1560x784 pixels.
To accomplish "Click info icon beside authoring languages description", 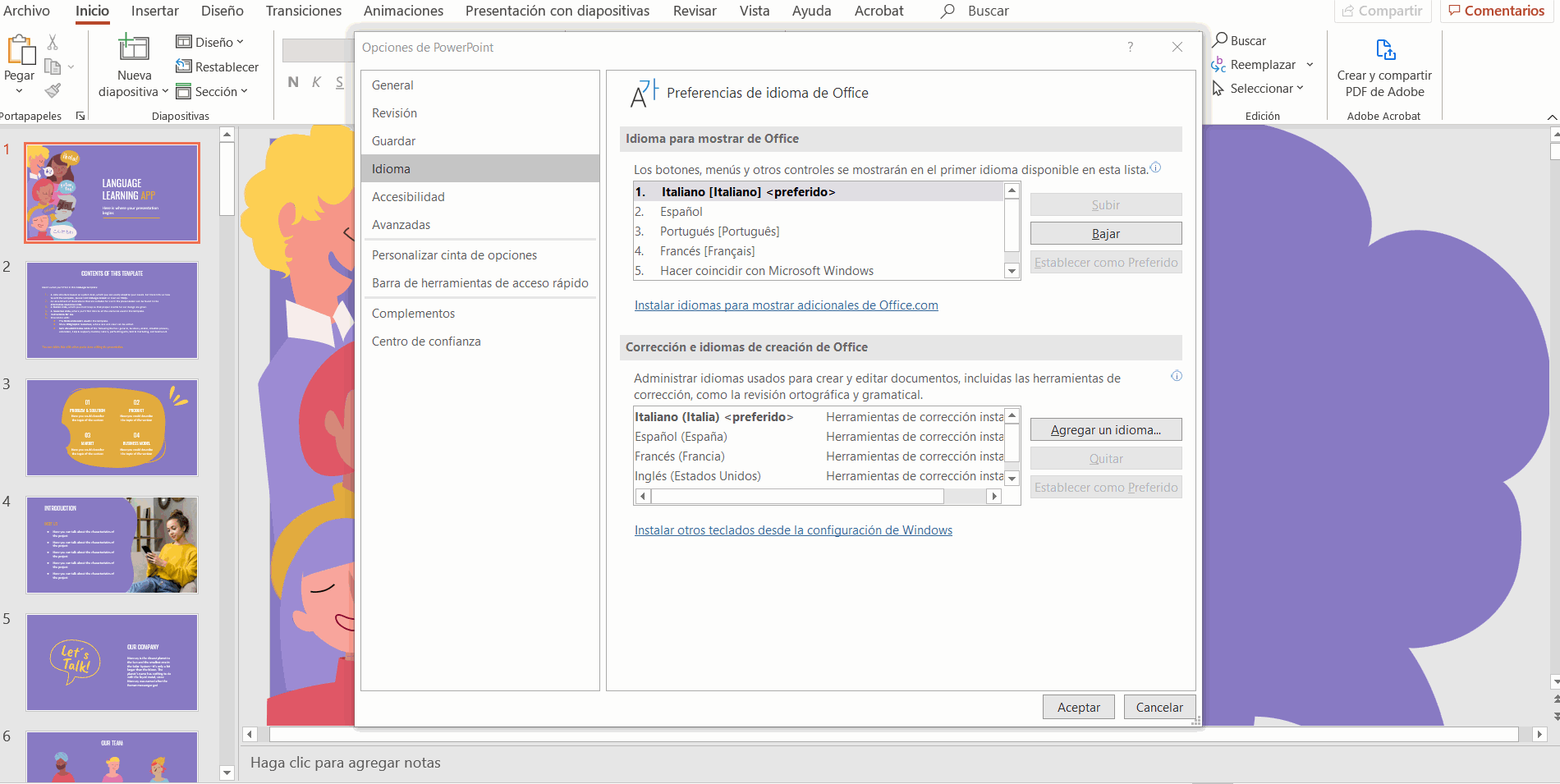I will (1177, 376).
